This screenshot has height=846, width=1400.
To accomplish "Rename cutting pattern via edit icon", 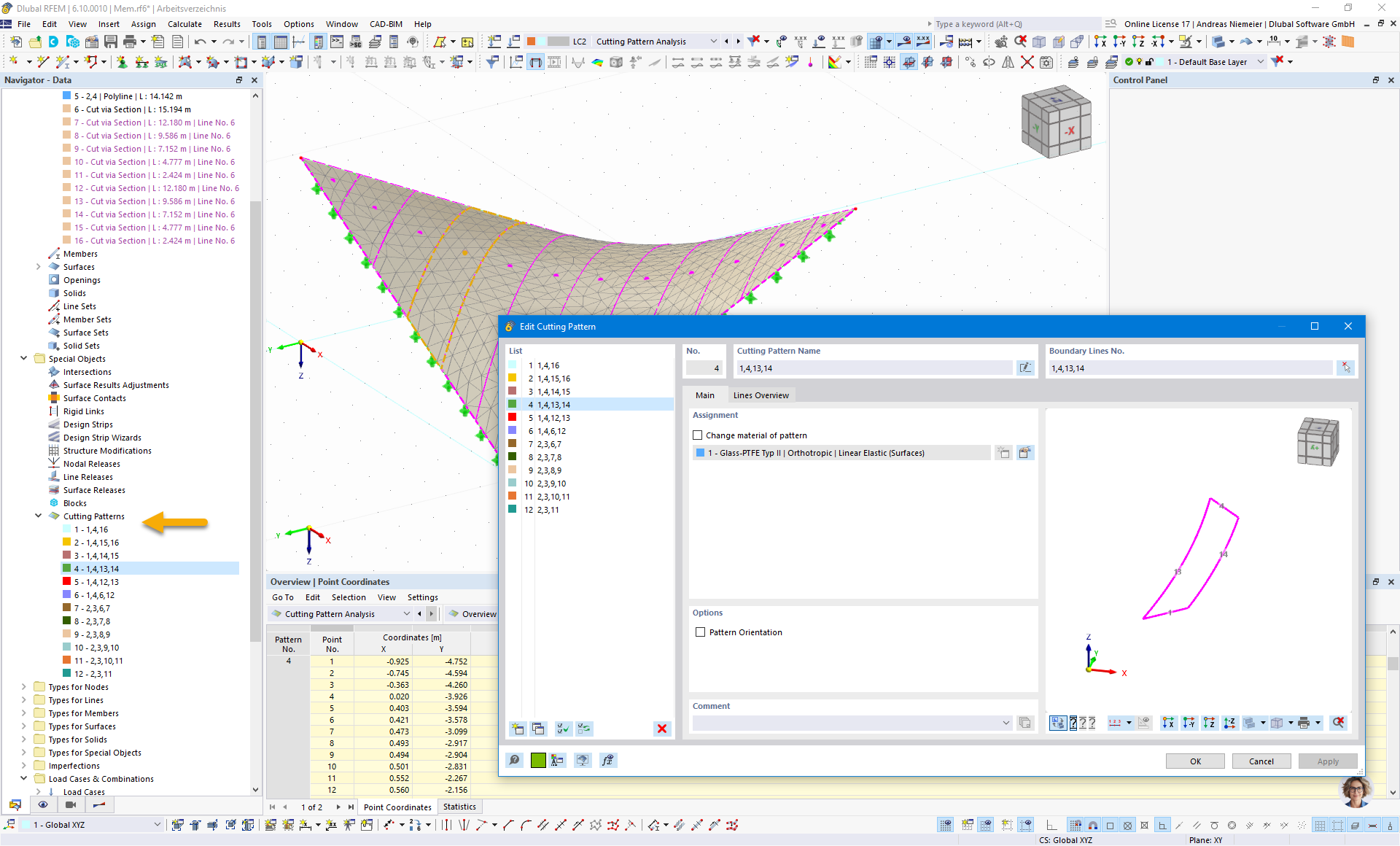I will pyautogui.click(x=1025, y=368).
